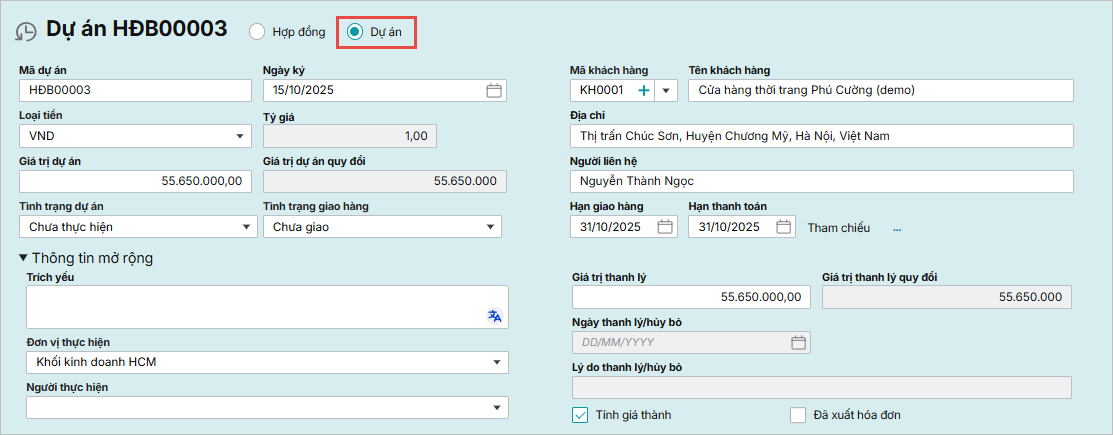Open the Hạn giao hàng calendar picker

(665, 227)
